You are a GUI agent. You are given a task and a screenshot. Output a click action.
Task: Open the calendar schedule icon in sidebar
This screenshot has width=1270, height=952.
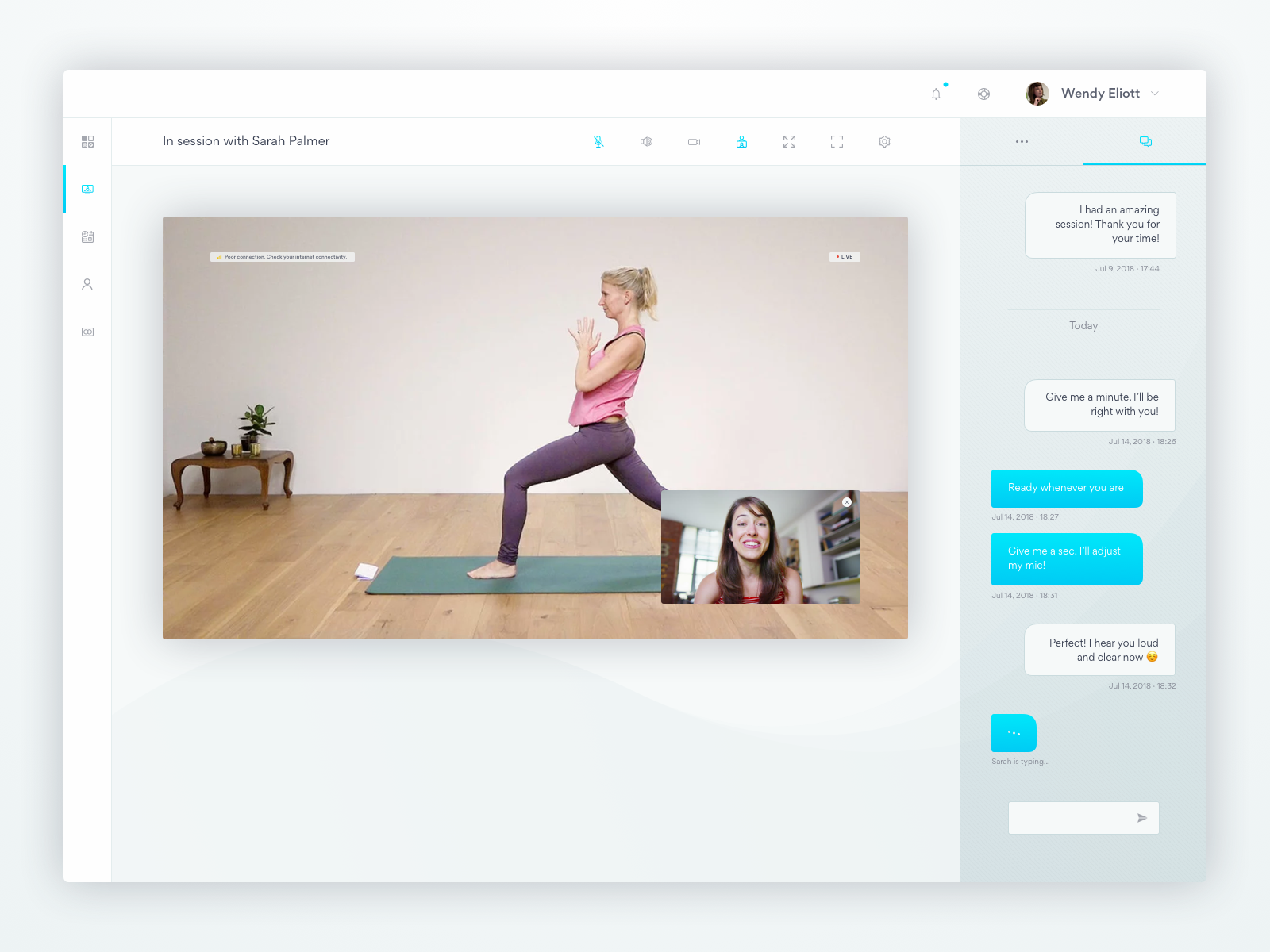pos(88,236)
